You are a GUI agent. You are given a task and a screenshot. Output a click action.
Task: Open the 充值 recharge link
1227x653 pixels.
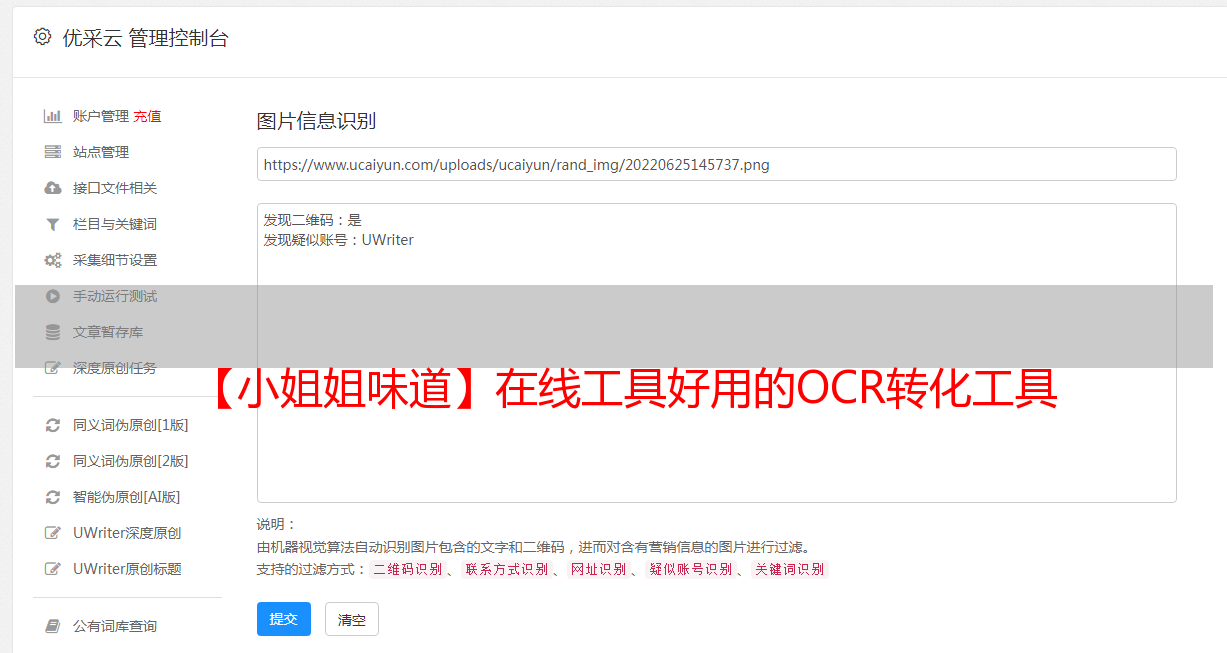(x=147, y=116)
